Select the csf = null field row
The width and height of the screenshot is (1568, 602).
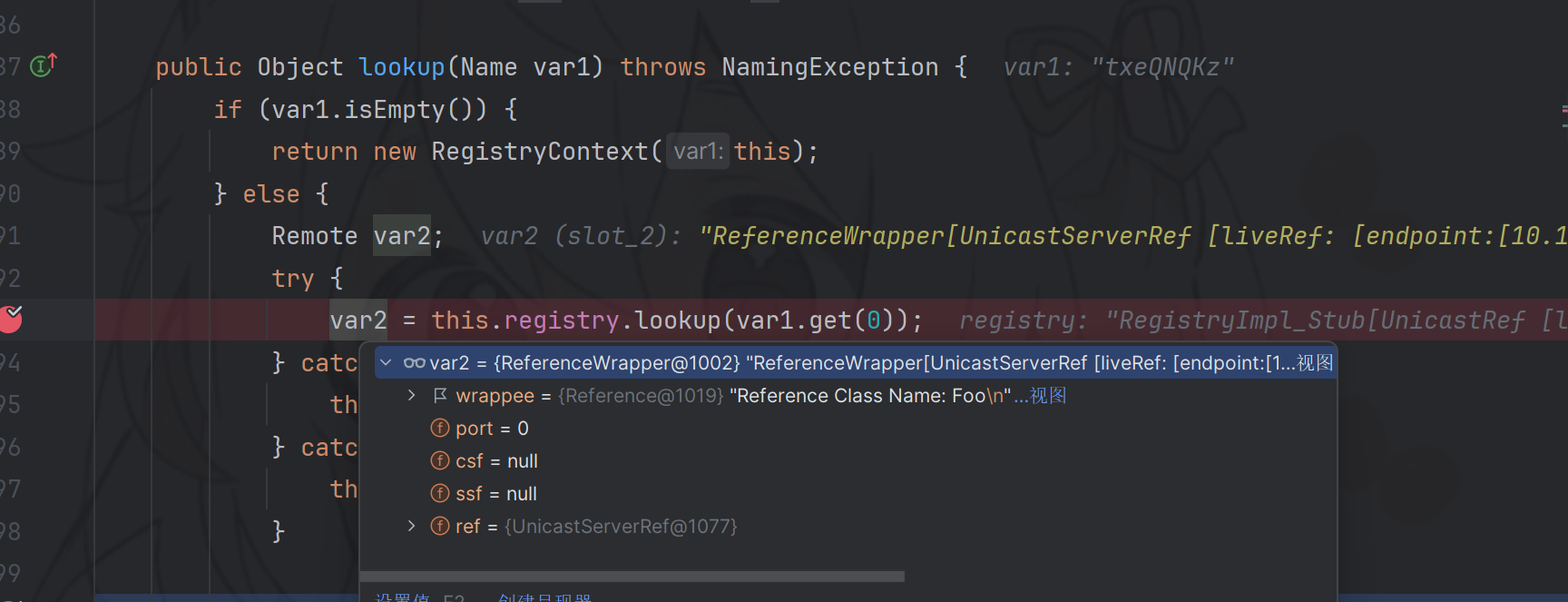(496, 461)
